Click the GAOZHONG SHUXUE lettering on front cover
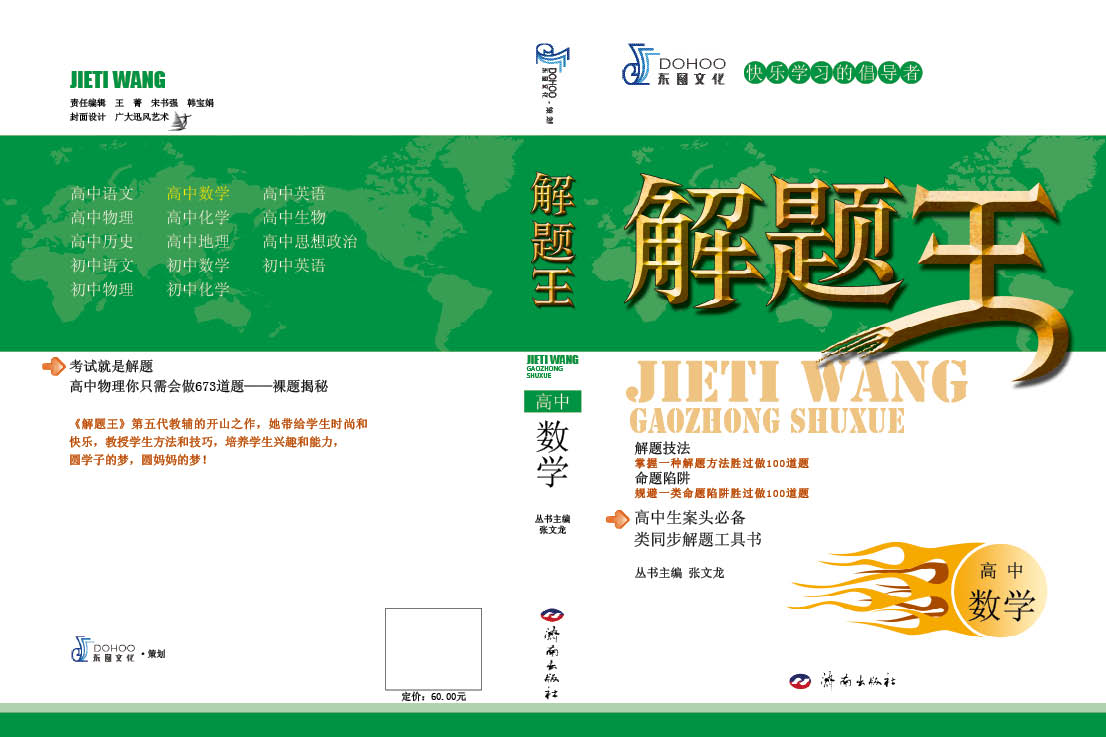The height and width of the screenshot is (737, 1106). pyautogui.click(x=767, y=420)
